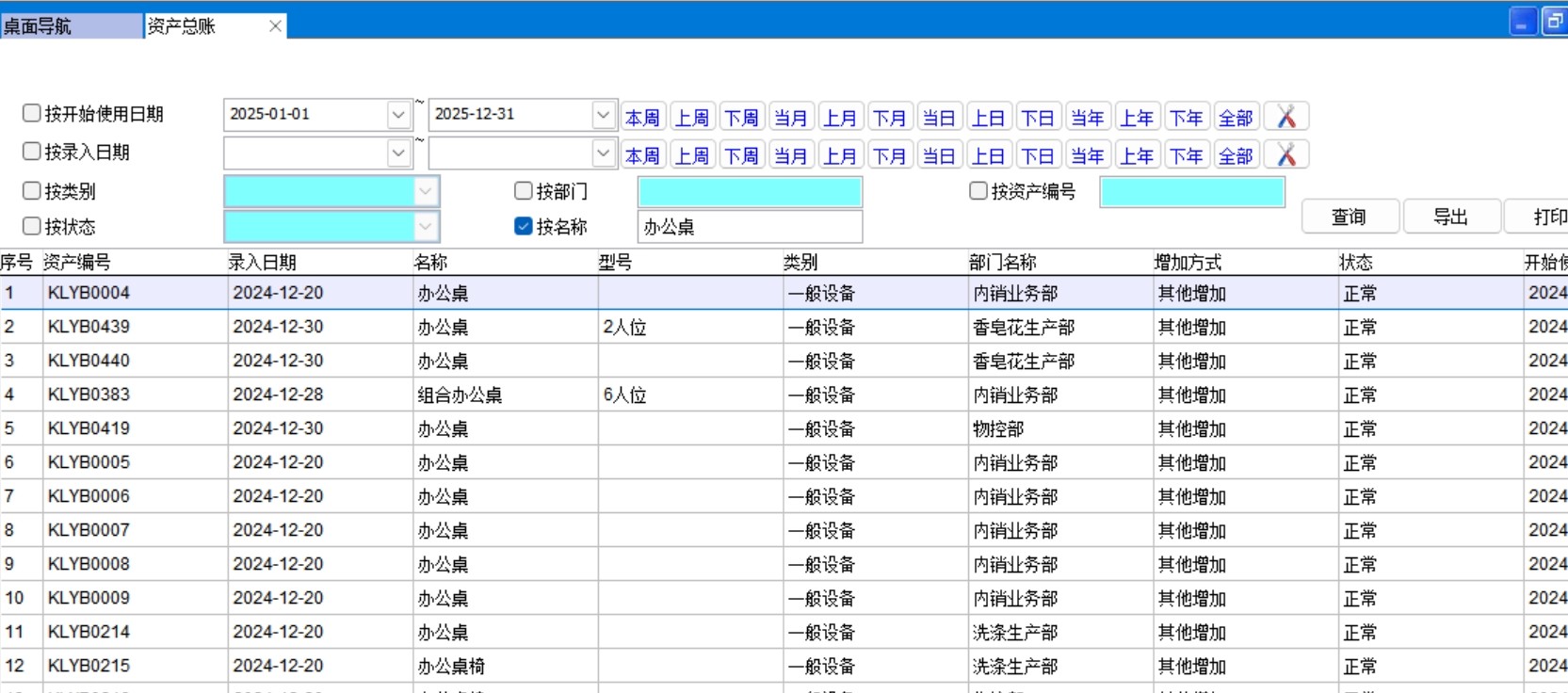Image resolution: width=1568 pixels, height=693 pixels.
Task: Click the 查询 button
Action: tap(1349, 217)
